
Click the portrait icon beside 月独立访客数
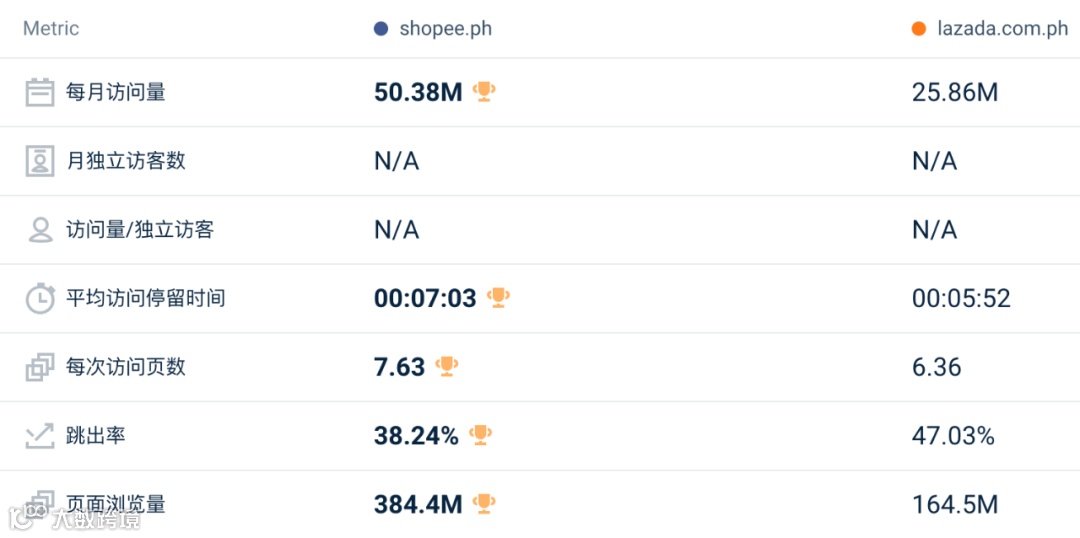tap(40, 161)
